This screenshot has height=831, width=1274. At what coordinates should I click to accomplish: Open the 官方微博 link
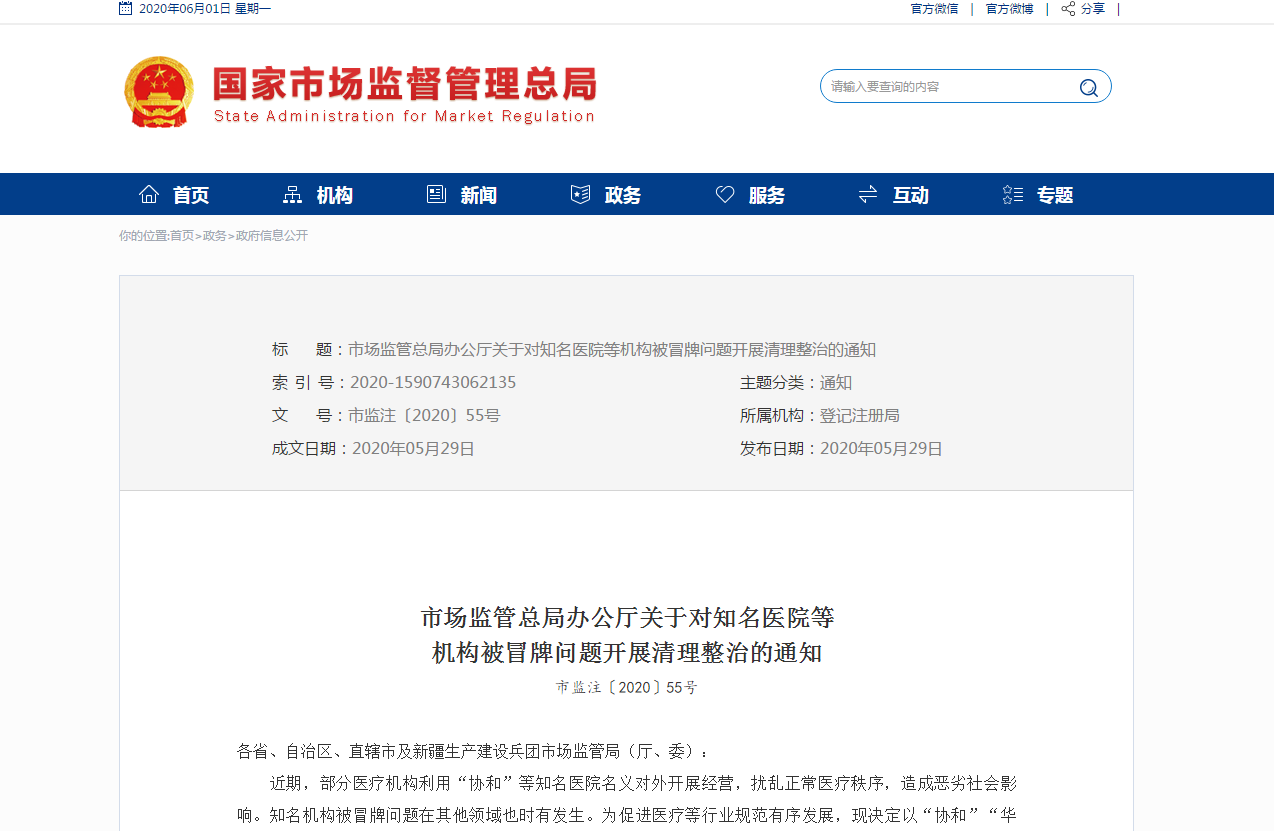[x=1009, y=9]
